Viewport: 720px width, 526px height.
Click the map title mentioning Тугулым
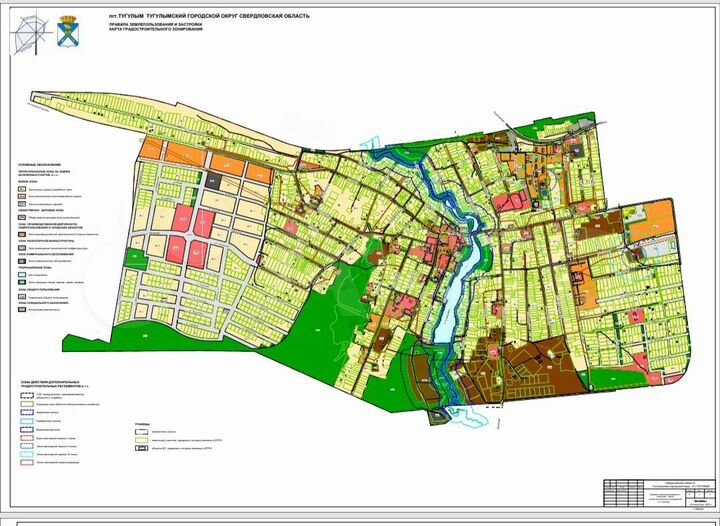(x=207, y=16)
